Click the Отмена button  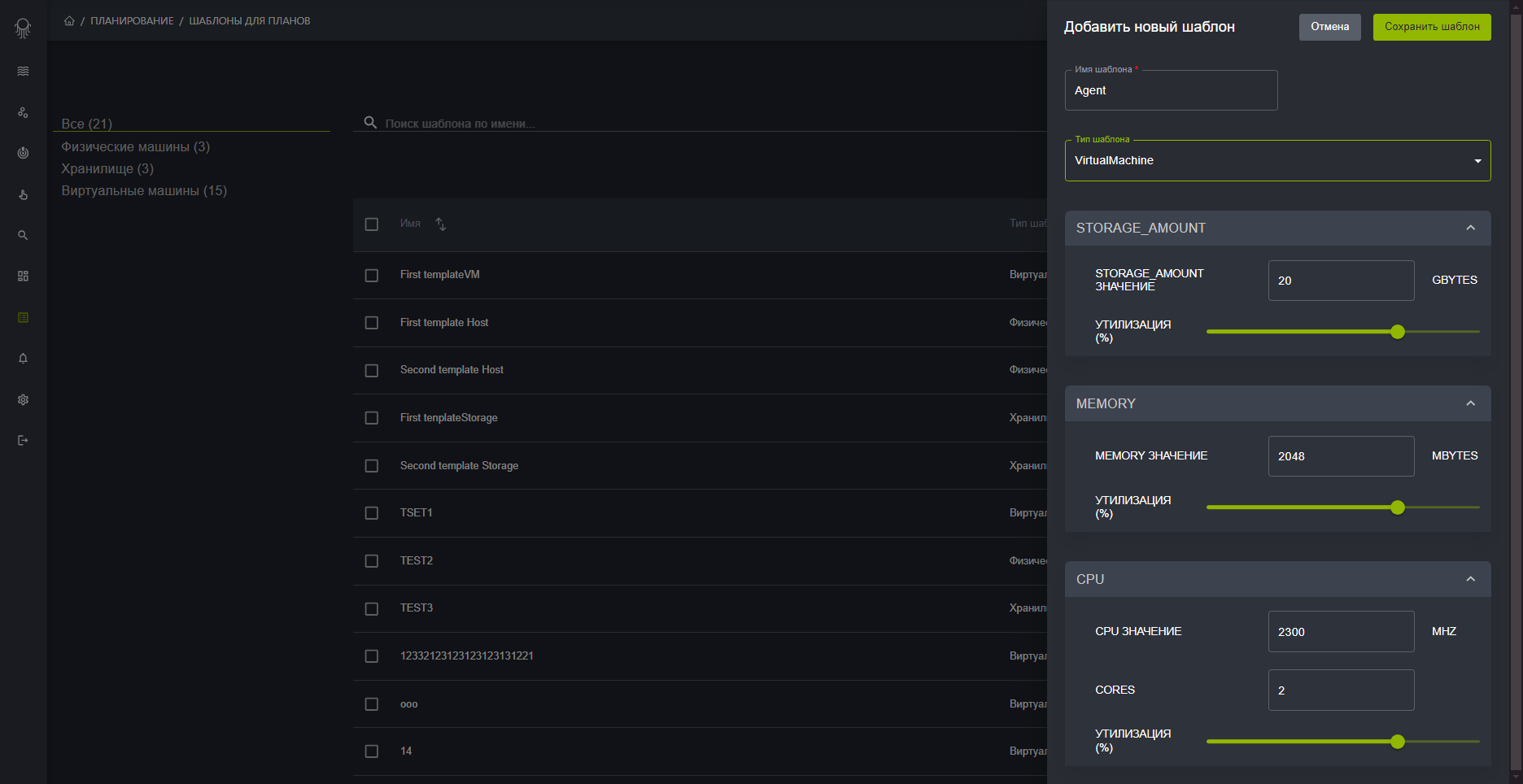click(1329, 27)
